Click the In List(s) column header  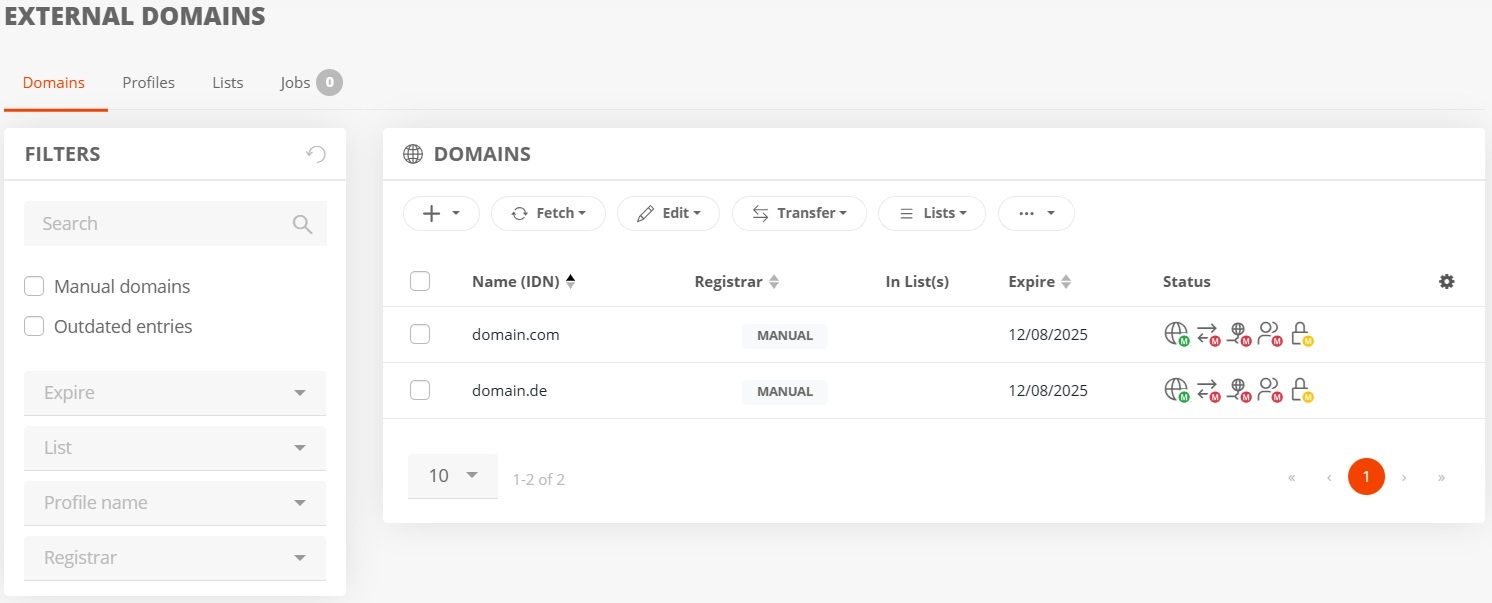pyautogui.click(x=917, y=282)
